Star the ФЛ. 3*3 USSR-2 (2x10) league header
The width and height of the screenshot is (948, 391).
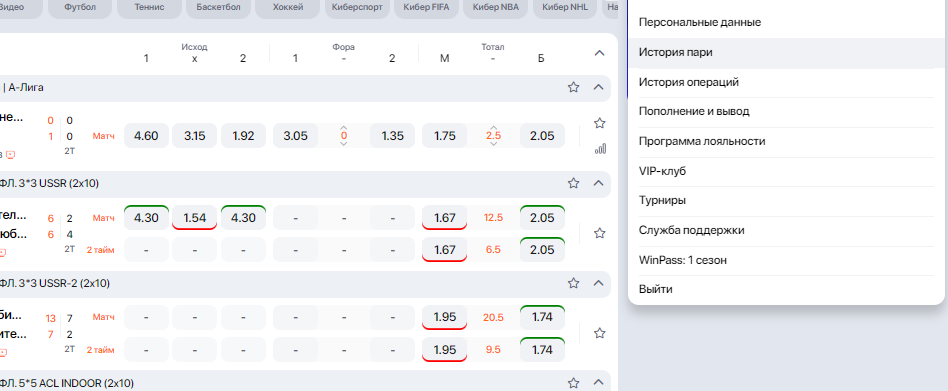click(x=573, y=283)
